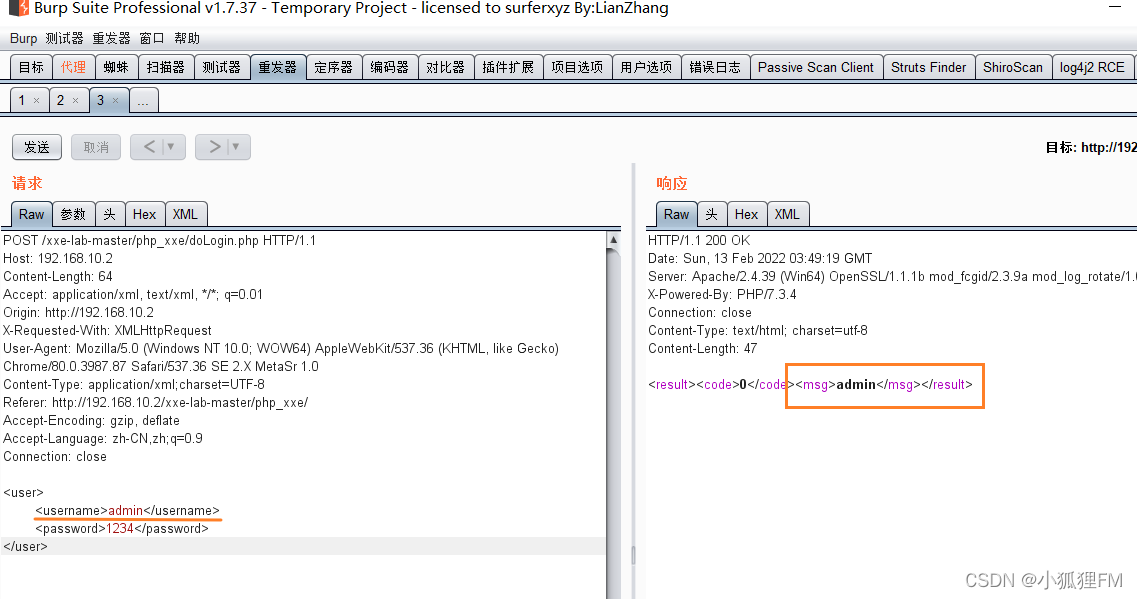
Task: Switch to the 重发器 main tab
Action: 278,67
